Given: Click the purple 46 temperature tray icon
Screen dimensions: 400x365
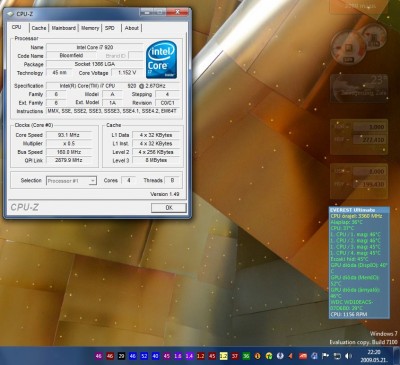Looking at the screenshot, I should point(99,356).
